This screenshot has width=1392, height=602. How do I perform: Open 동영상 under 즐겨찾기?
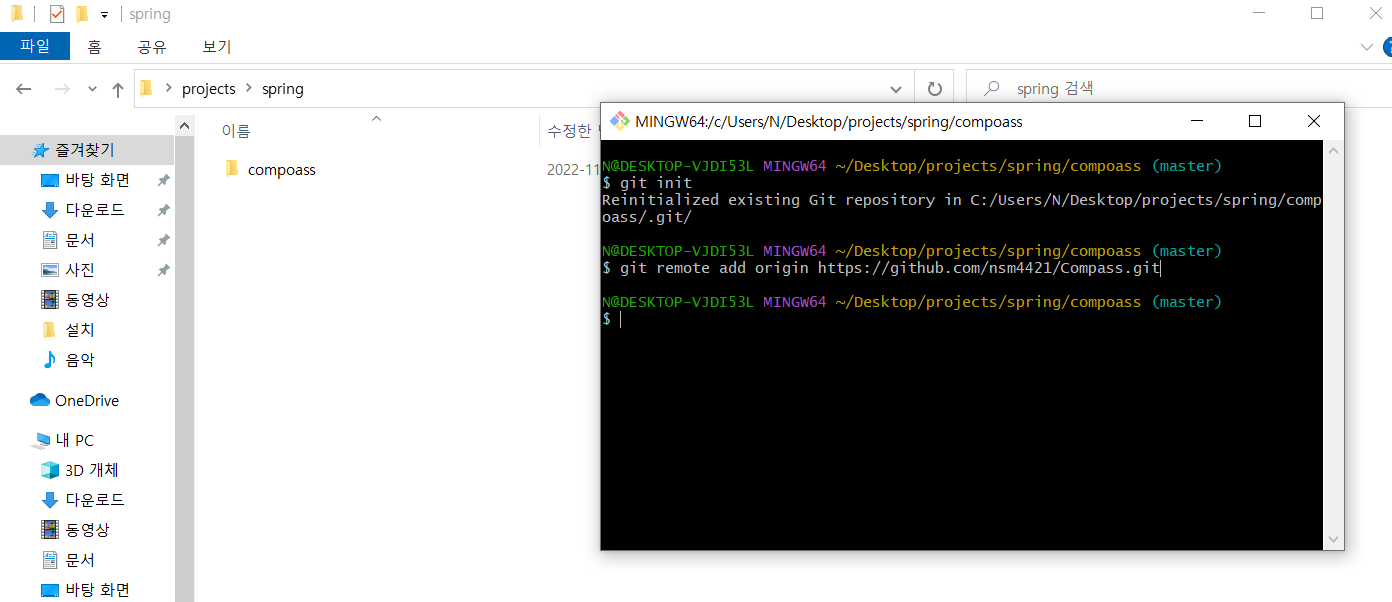(87, 300)
